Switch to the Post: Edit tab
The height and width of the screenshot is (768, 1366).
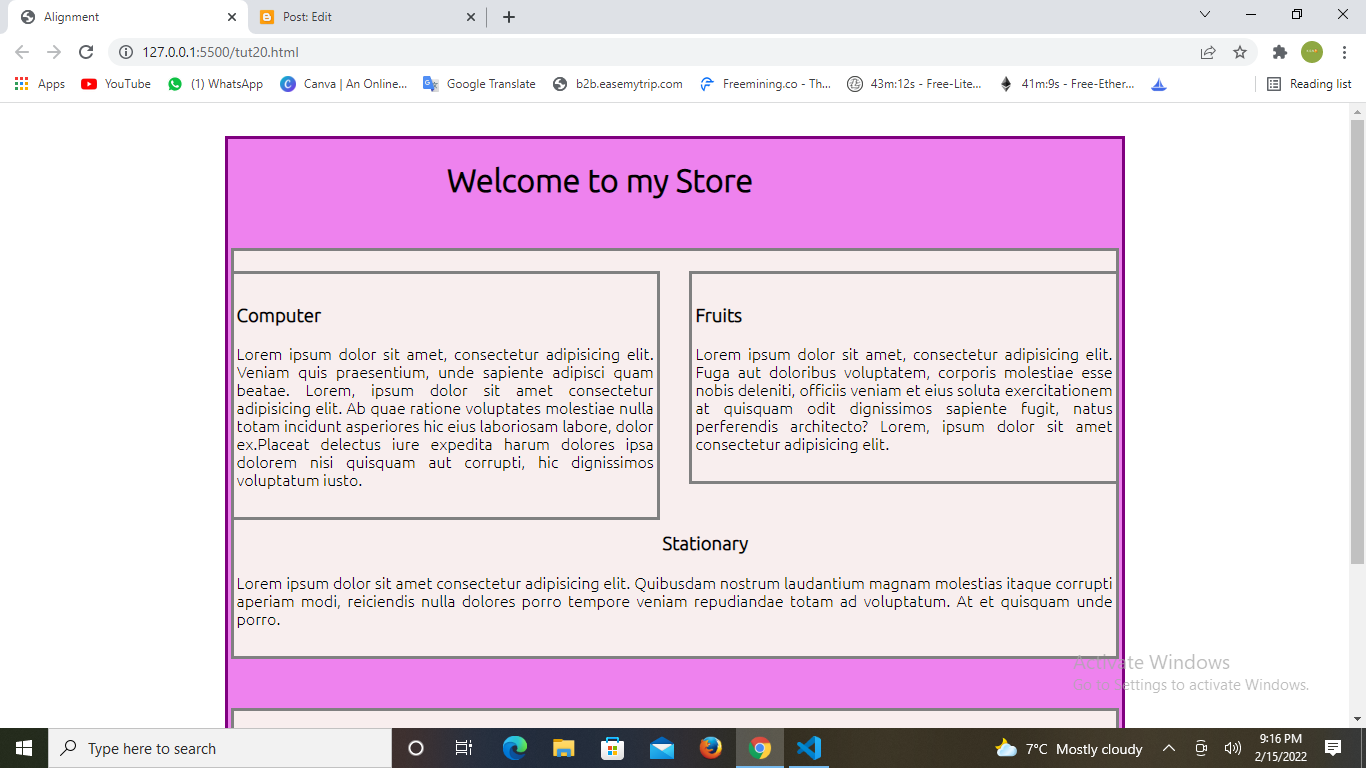[365, 17]
